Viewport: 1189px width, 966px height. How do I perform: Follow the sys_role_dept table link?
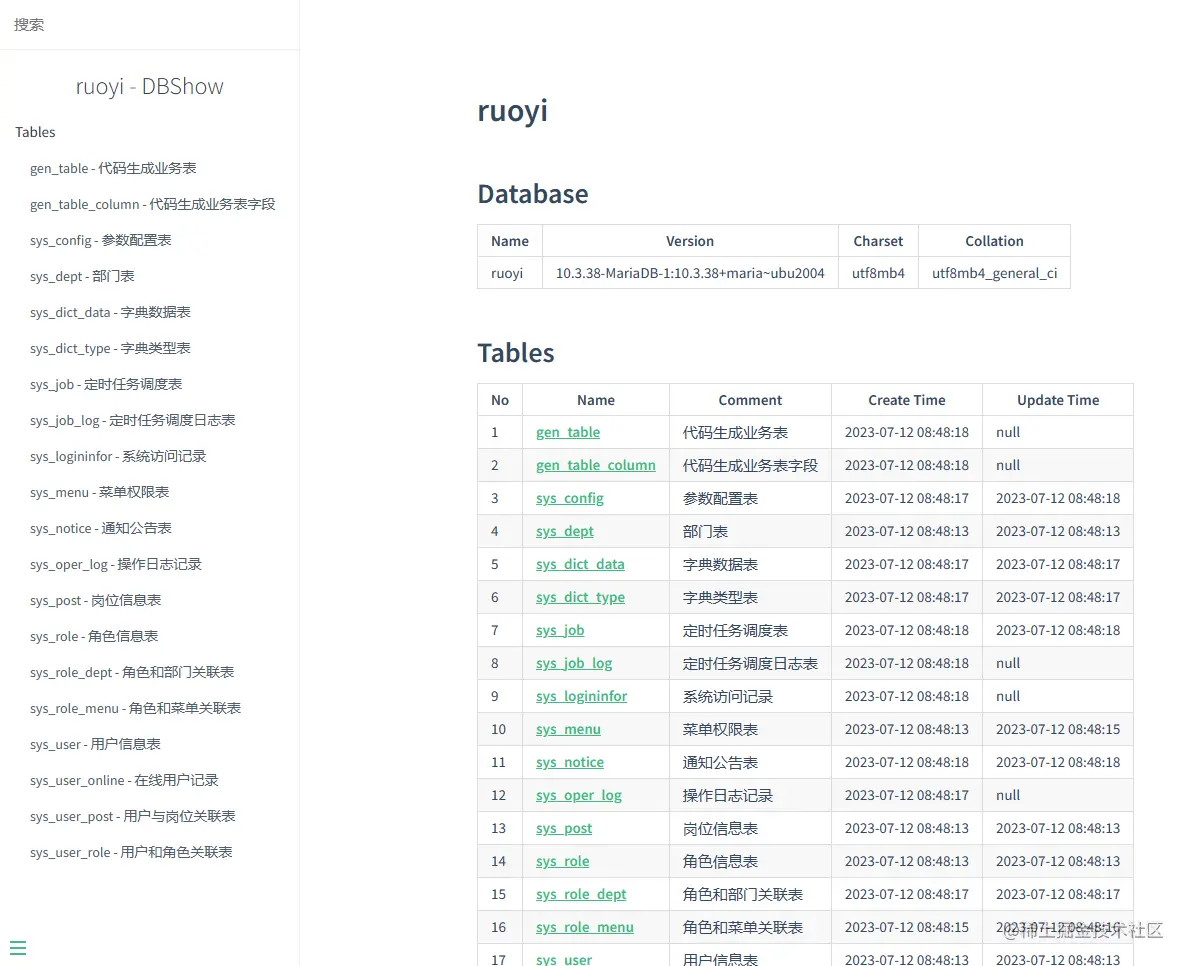point(581,895)
